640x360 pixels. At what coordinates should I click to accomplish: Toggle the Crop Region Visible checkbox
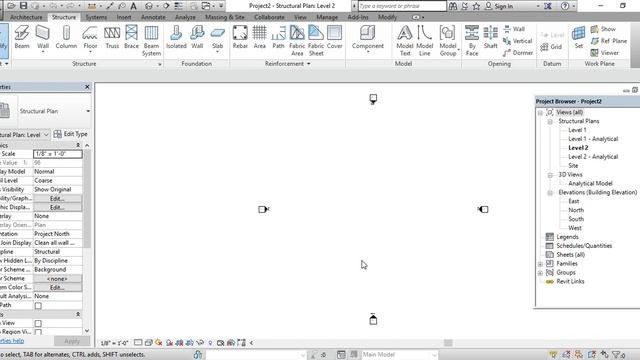38,332
